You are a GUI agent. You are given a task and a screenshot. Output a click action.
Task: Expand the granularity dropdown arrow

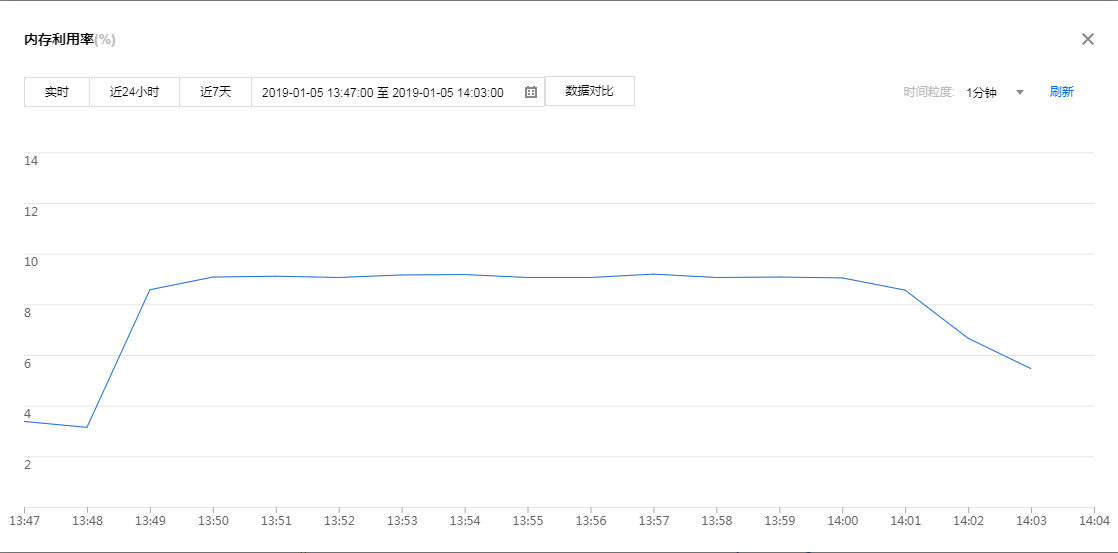coord(1020,92)
